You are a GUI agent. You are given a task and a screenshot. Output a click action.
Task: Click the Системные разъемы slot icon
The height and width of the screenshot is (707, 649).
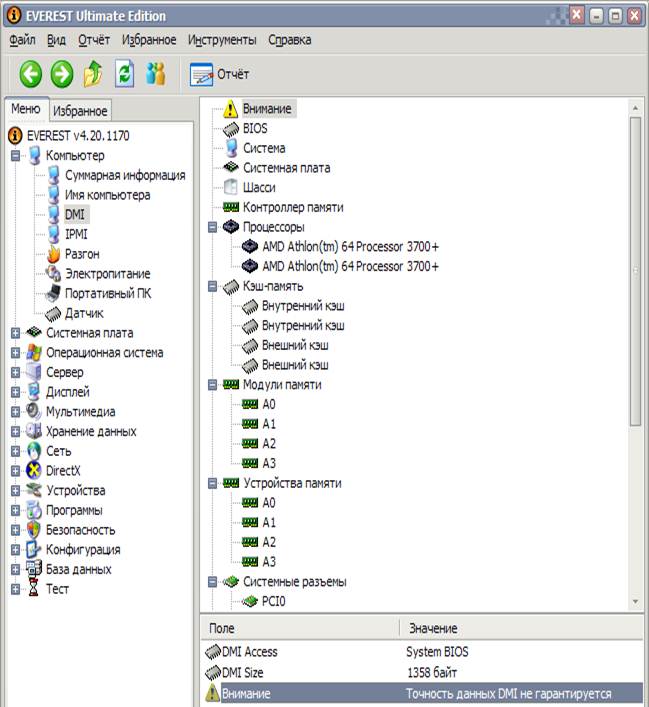pyautogui.click(x=231, y=581)
